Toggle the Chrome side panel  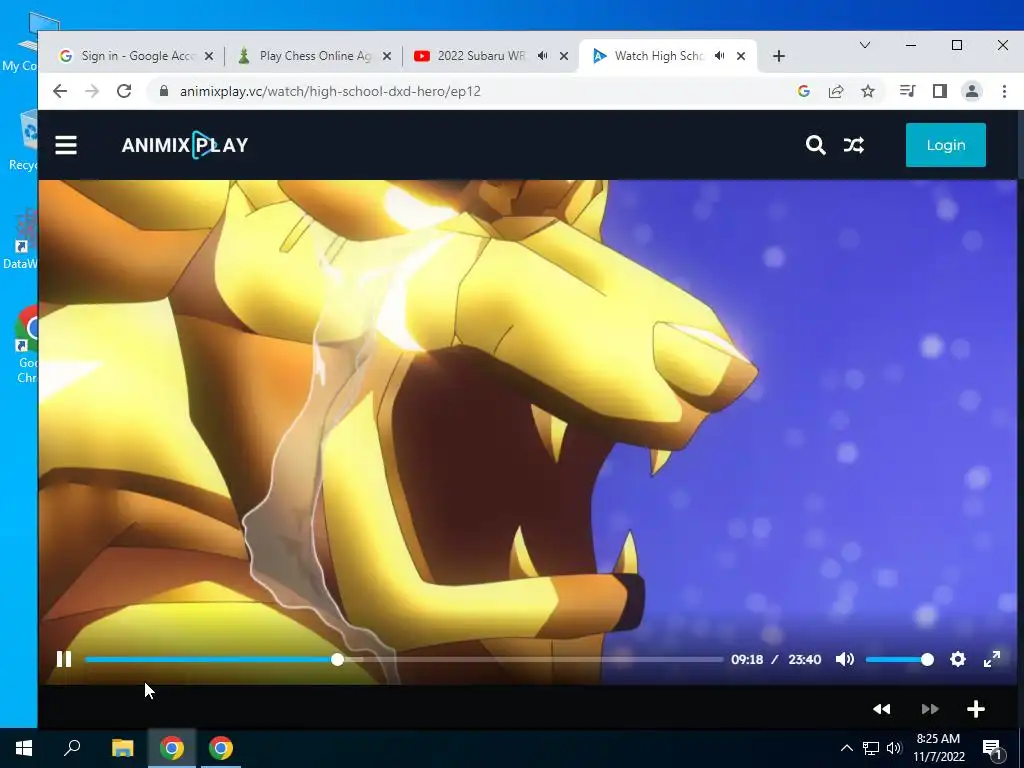tap(940, 91)
